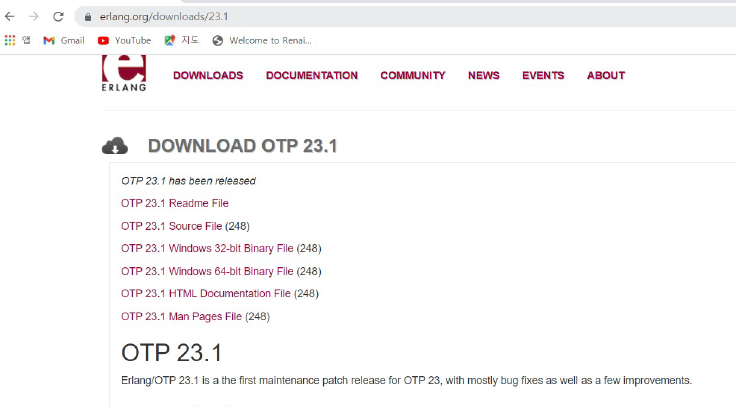Click the padlock site security icon
This screenshot has width=736, height=407.
tap(88, 17)
